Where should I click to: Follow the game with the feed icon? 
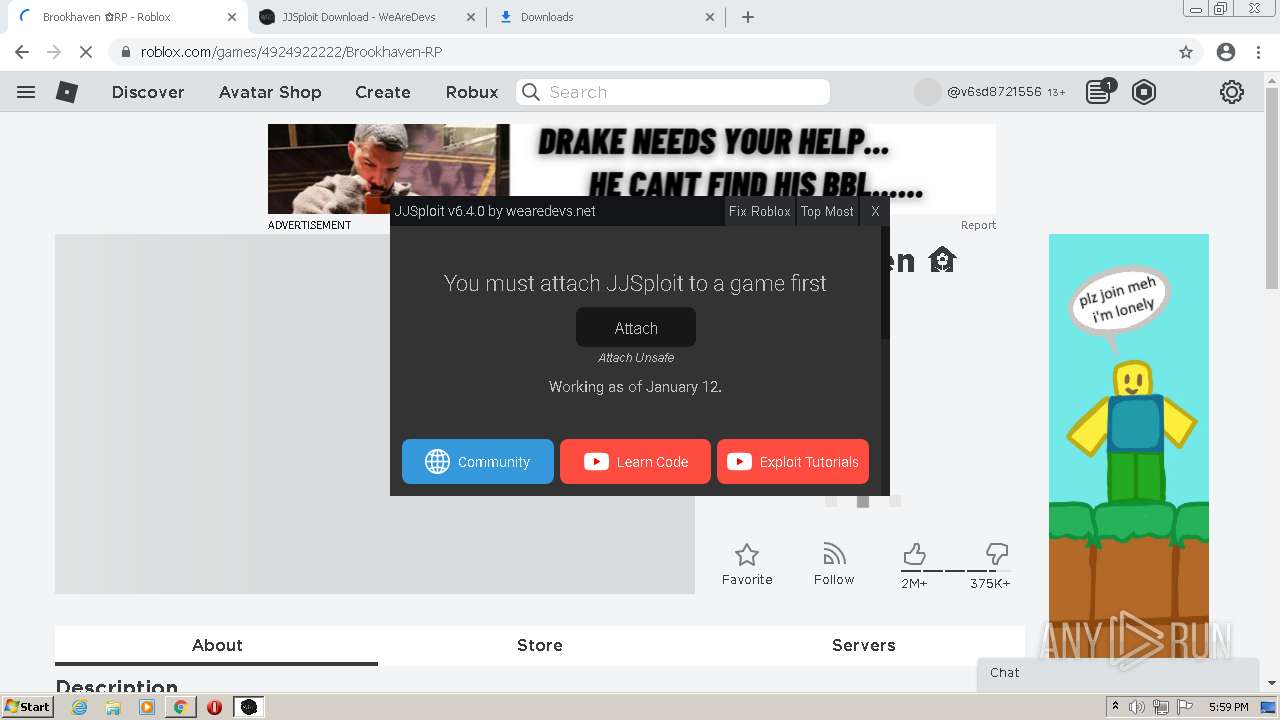click(x=834, y=554)
